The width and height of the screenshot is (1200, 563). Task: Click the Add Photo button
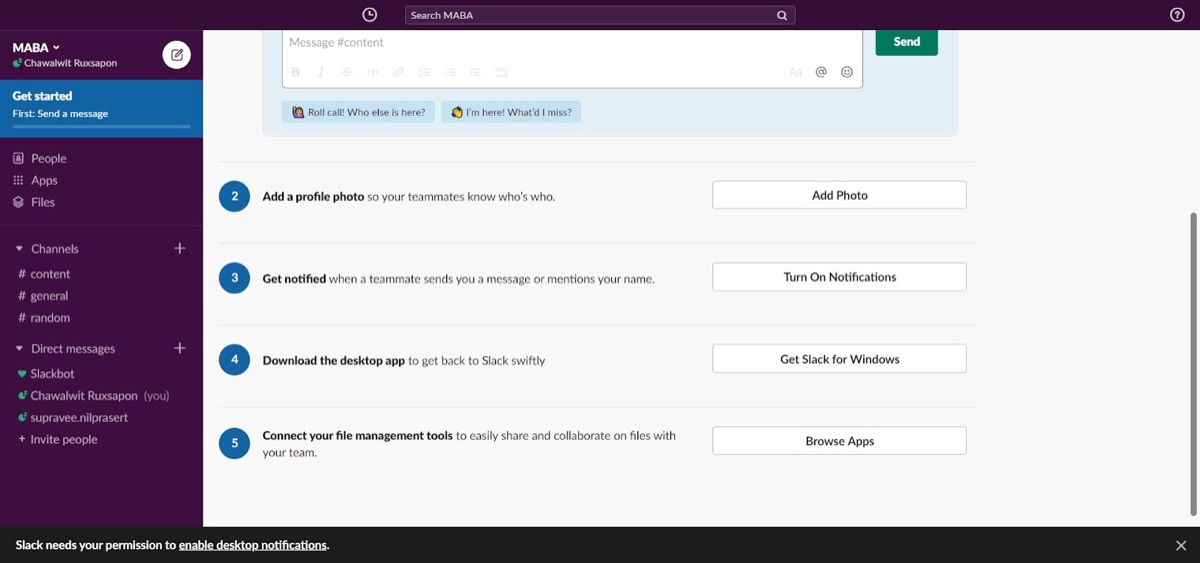pyautogui.click(x=839, y=195)
